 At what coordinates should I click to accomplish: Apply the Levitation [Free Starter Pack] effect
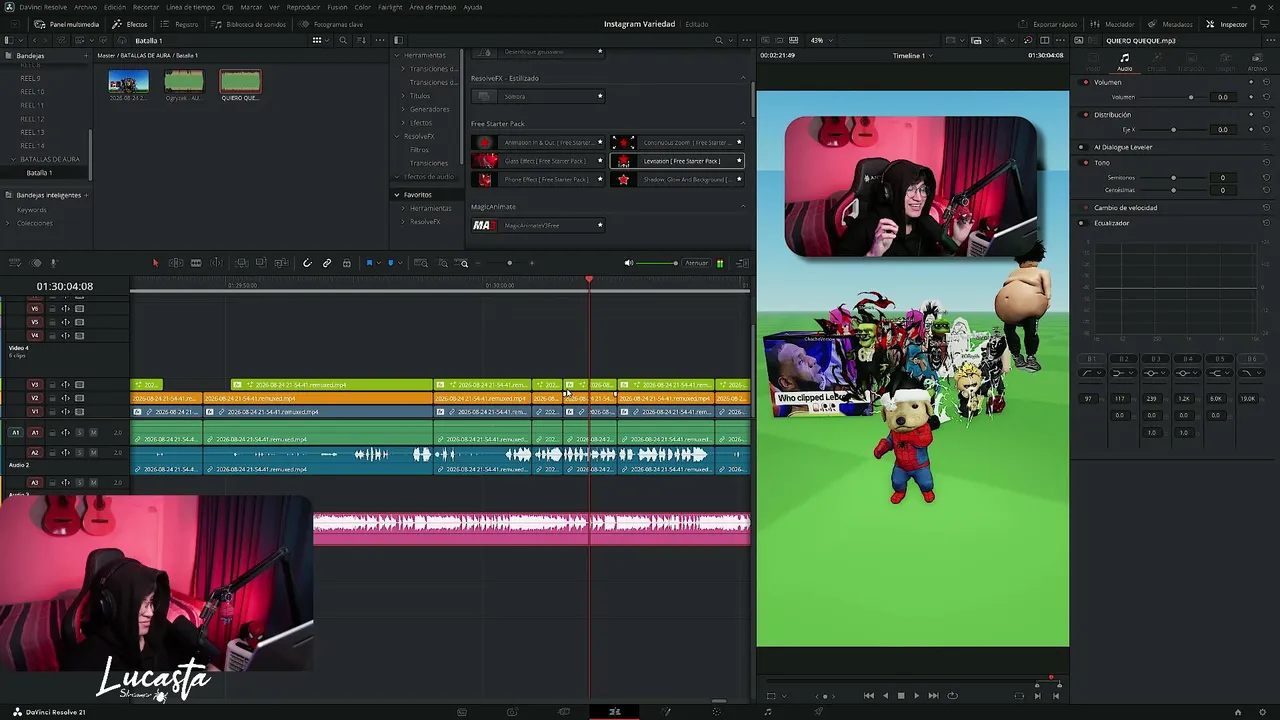677,161
